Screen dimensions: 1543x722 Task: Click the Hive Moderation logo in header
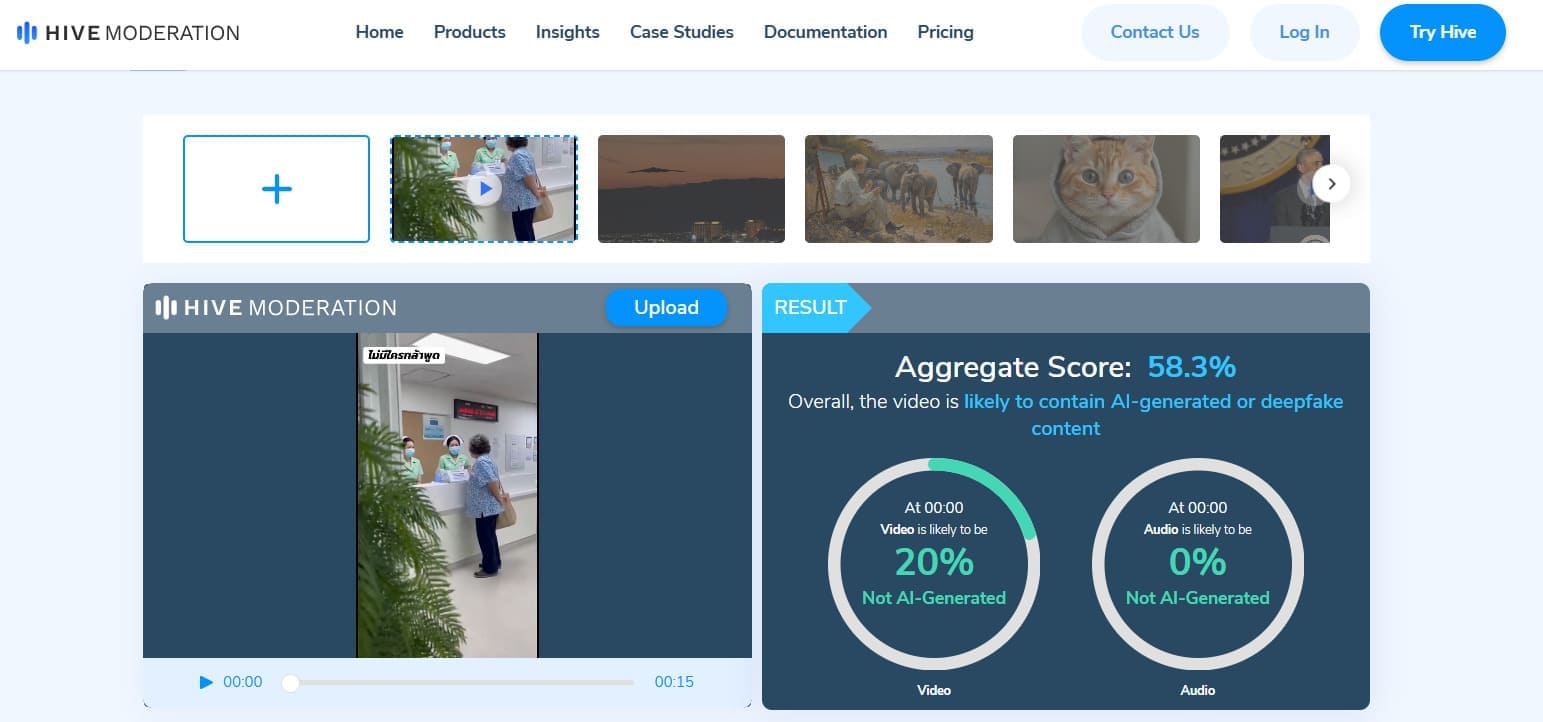(128, 33)
